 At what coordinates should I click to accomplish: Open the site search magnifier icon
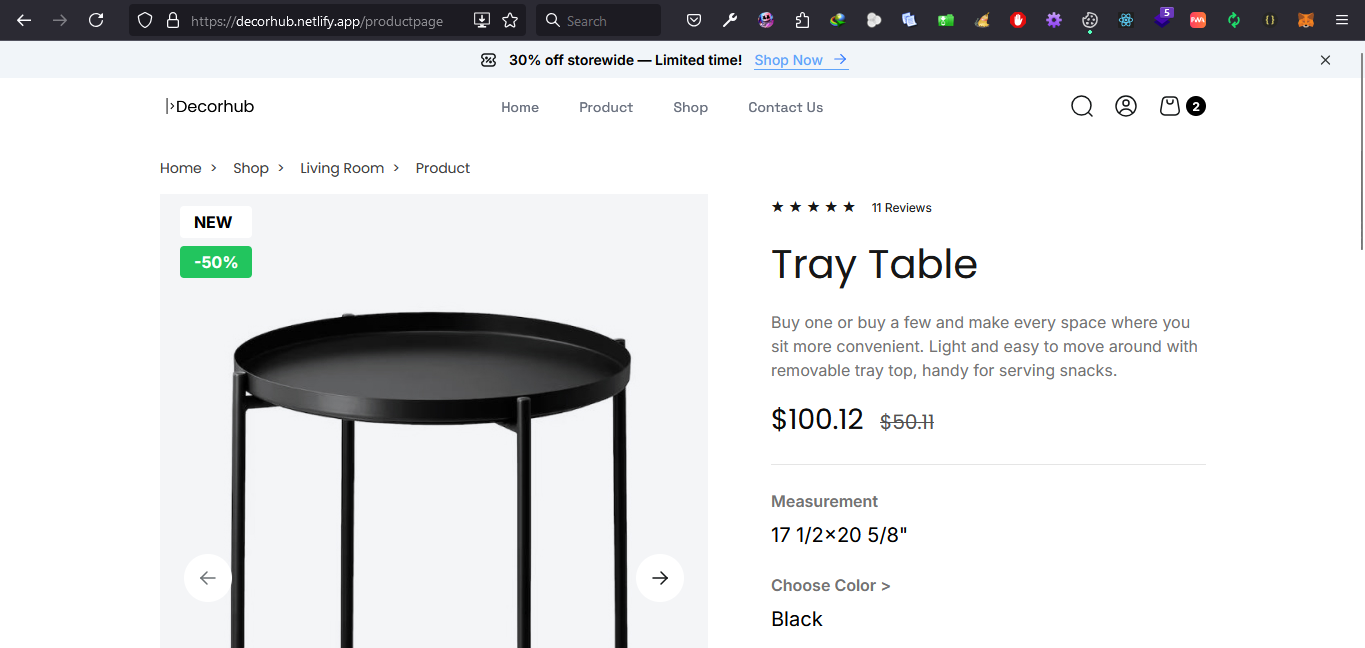pyautogui.click(x=1082, y=106)
